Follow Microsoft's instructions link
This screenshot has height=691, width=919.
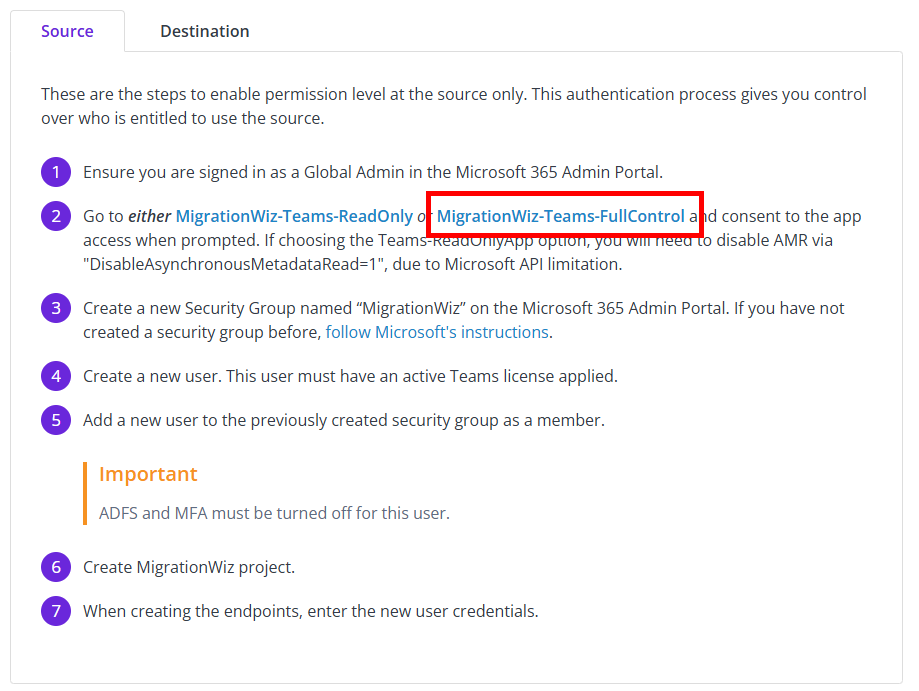pyautogui.click(x=437, y=332)
